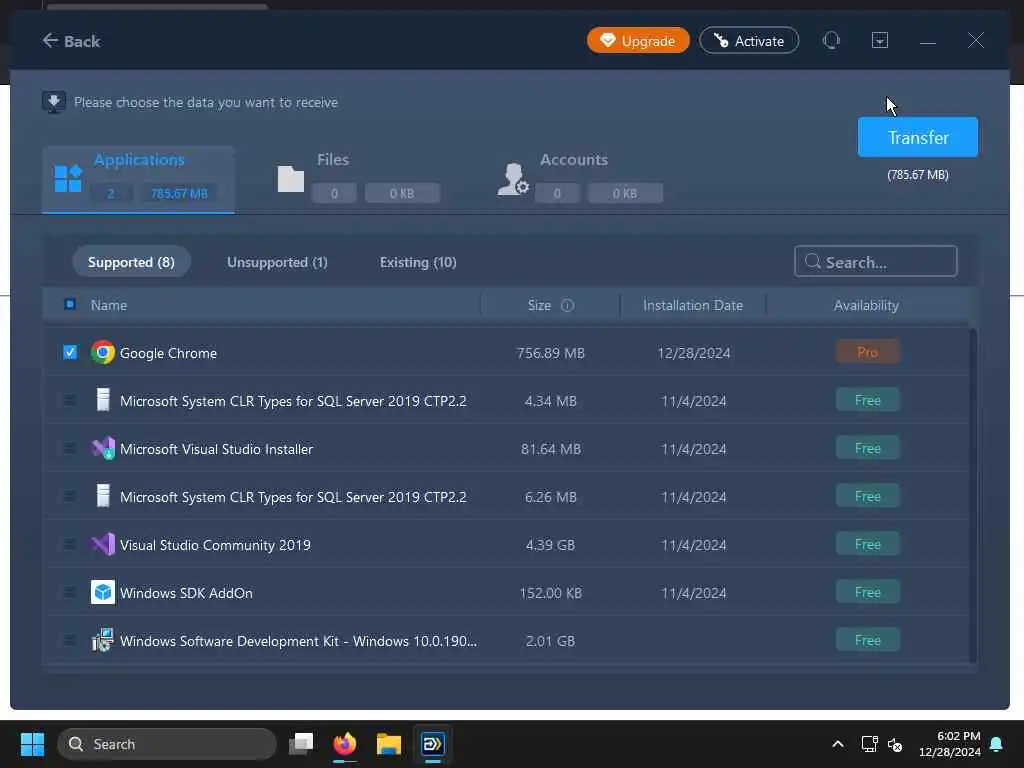Check the 6.26 MB SQL CLR Types checkbox
Screen dimensions: 1024x768
pyautogui.click(x=70, y=496)
